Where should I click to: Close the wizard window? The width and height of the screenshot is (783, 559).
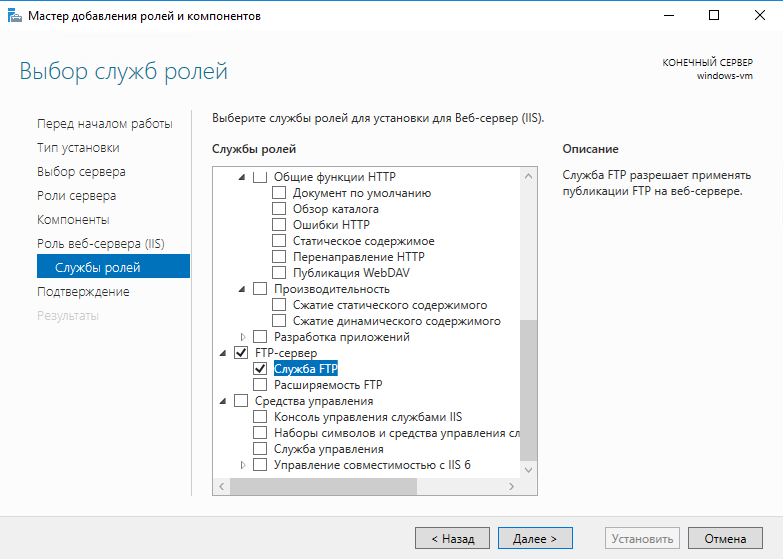point(760,15)
